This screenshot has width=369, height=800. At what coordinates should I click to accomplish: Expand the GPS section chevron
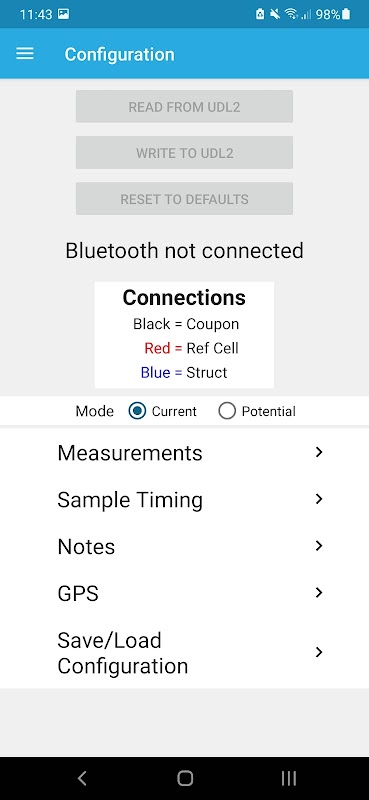point(319,592)
